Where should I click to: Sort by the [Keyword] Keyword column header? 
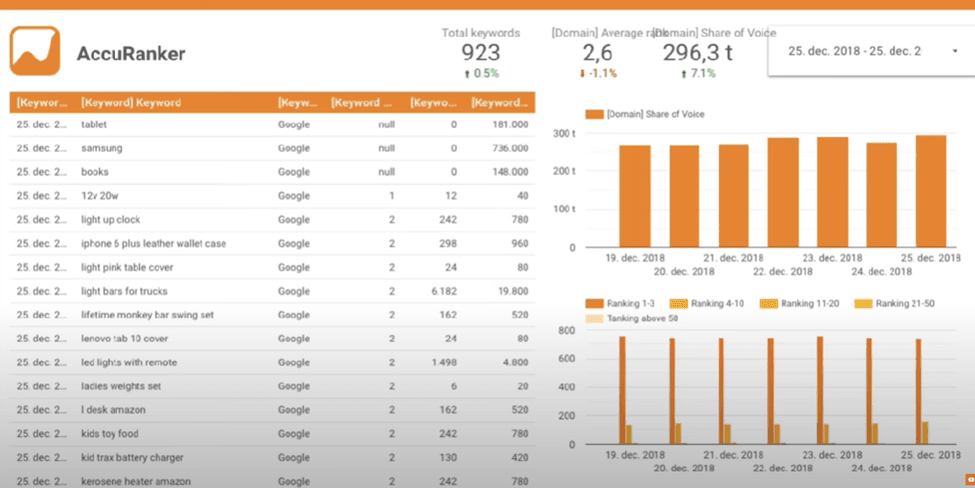pyautogui.click(x=131, y=103)
